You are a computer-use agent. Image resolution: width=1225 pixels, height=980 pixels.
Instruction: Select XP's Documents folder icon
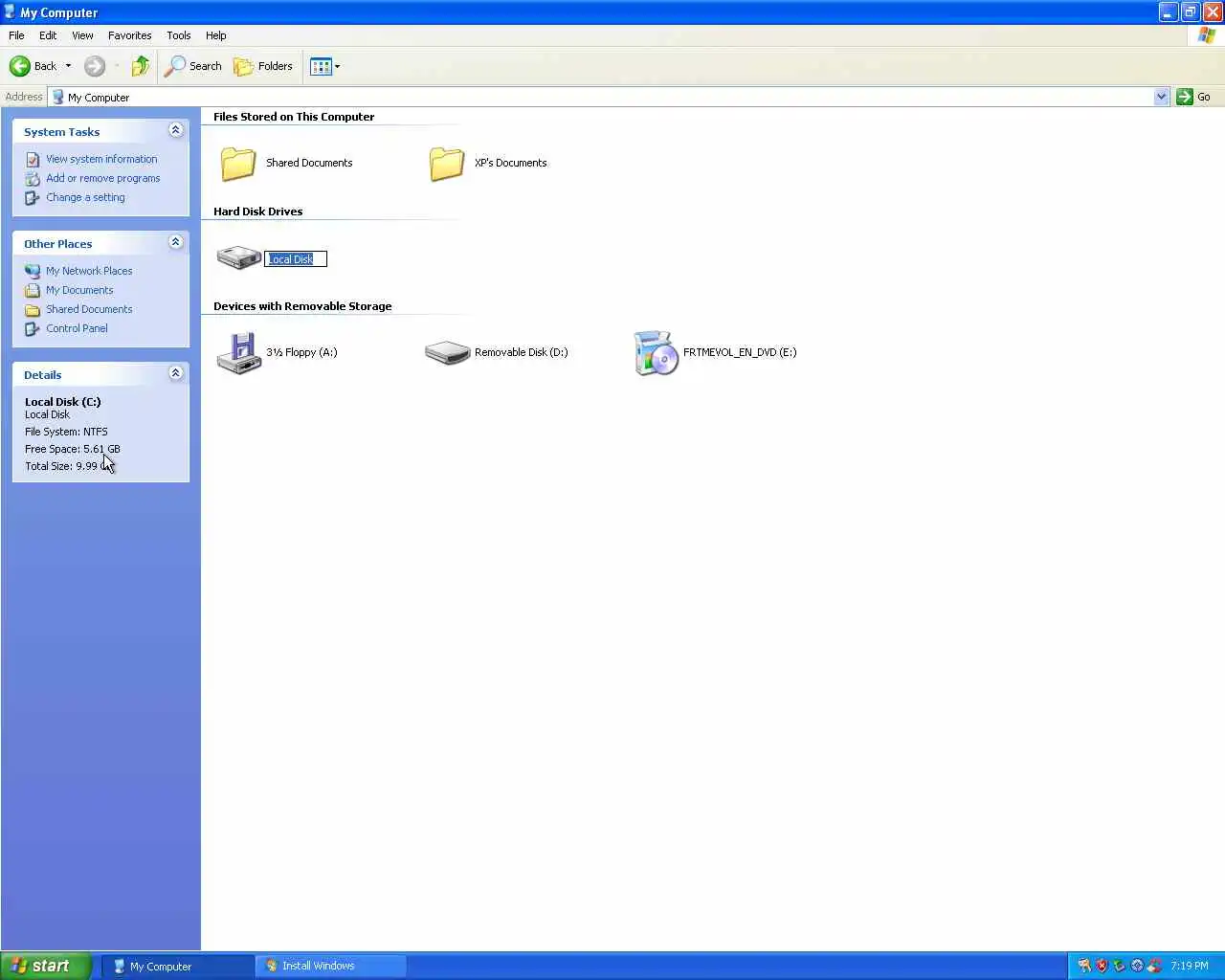[x=447, y=163]
